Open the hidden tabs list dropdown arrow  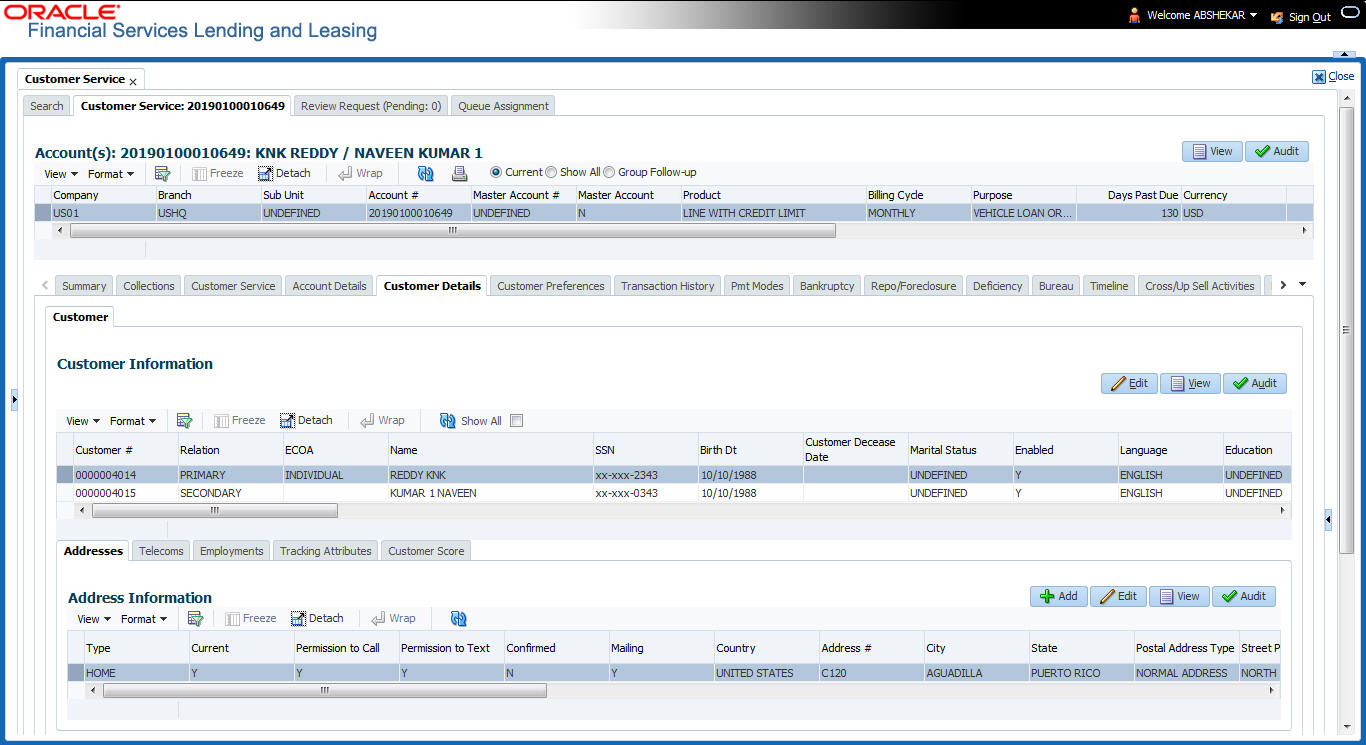tap(1302, 285)
